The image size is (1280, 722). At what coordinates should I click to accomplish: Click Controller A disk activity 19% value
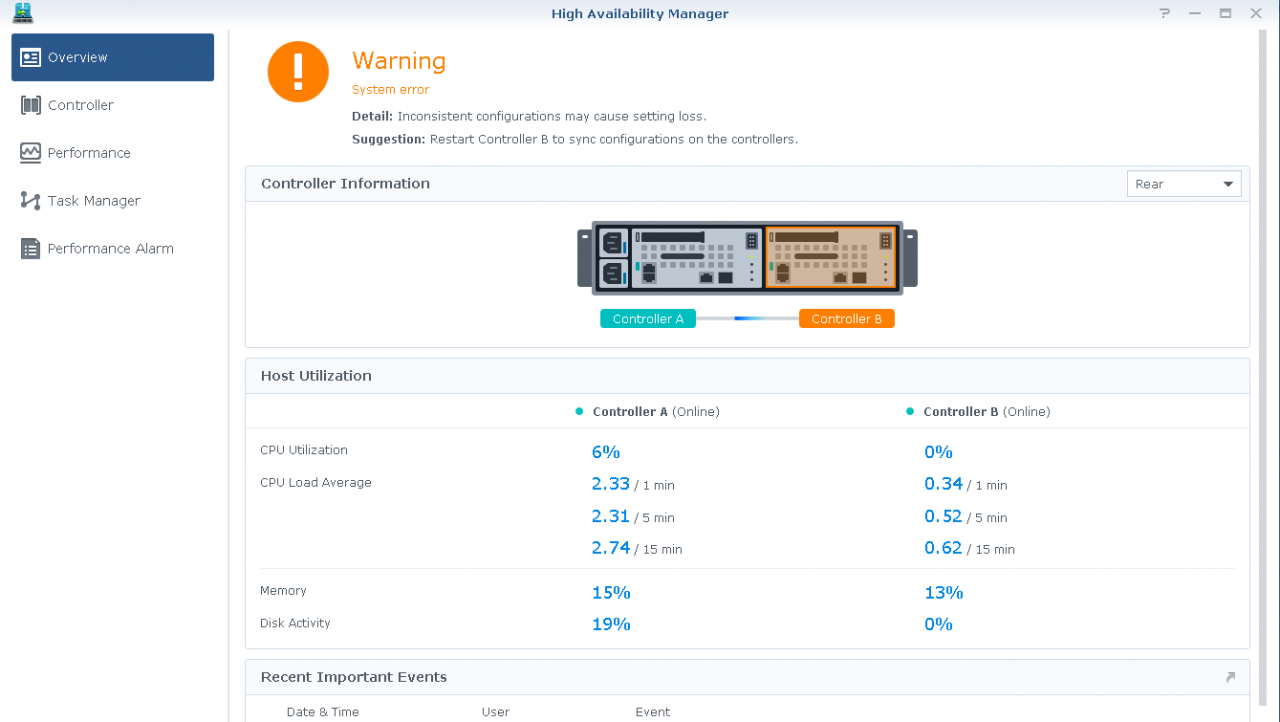tap(611, 624)
